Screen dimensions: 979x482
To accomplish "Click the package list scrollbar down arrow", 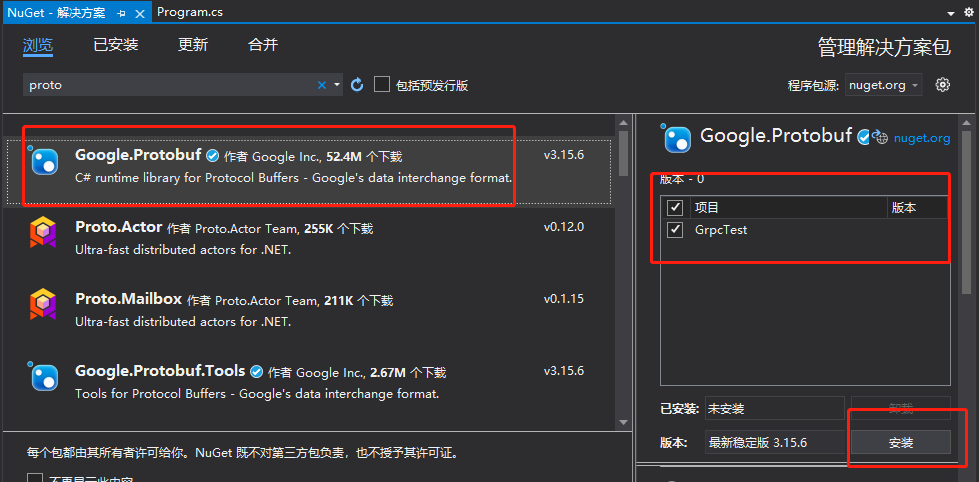I will pos(623,423).
